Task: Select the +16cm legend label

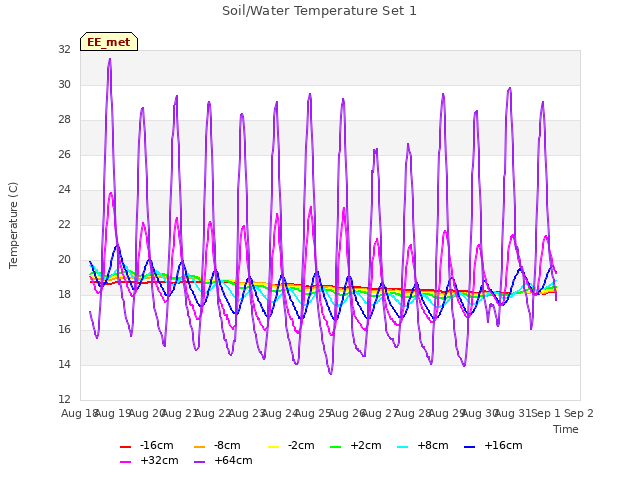Action: click(x=503, y=445)
